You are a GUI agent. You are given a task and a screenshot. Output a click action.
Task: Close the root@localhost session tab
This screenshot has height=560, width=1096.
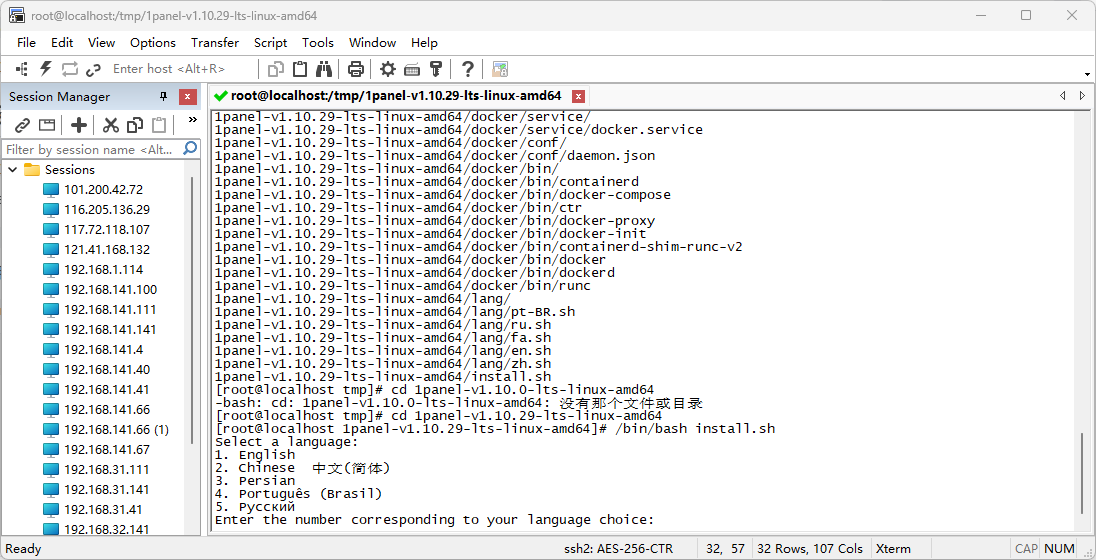578,96
